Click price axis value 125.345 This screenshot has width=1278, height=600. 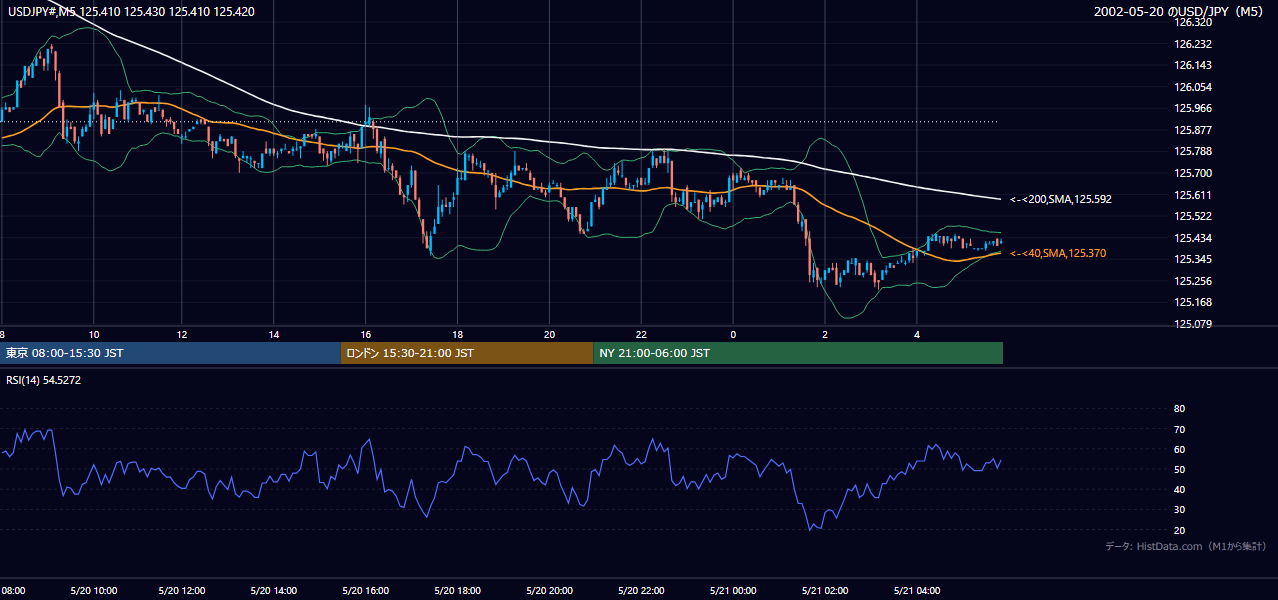point(1194,260)
